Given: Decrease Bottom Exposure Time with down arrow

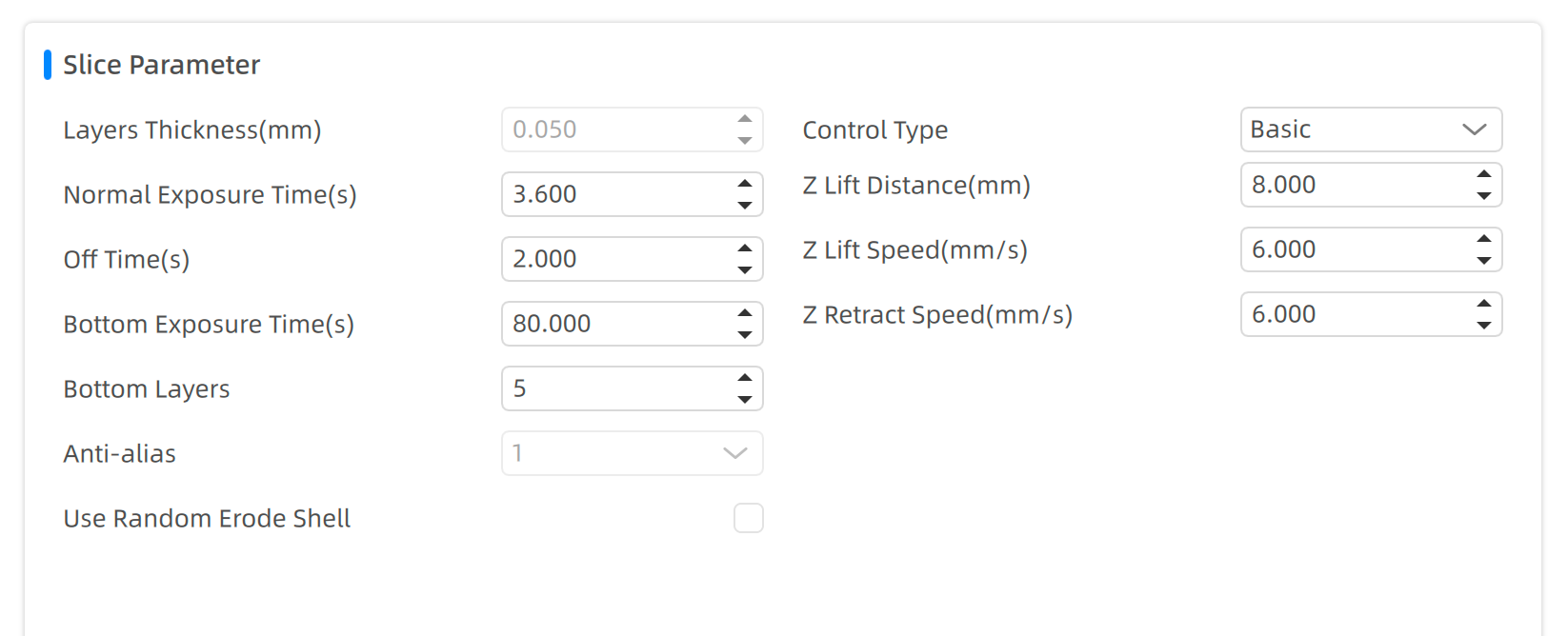Looking at the screenshot, I should pyautogui.click(x=745, y=335).
